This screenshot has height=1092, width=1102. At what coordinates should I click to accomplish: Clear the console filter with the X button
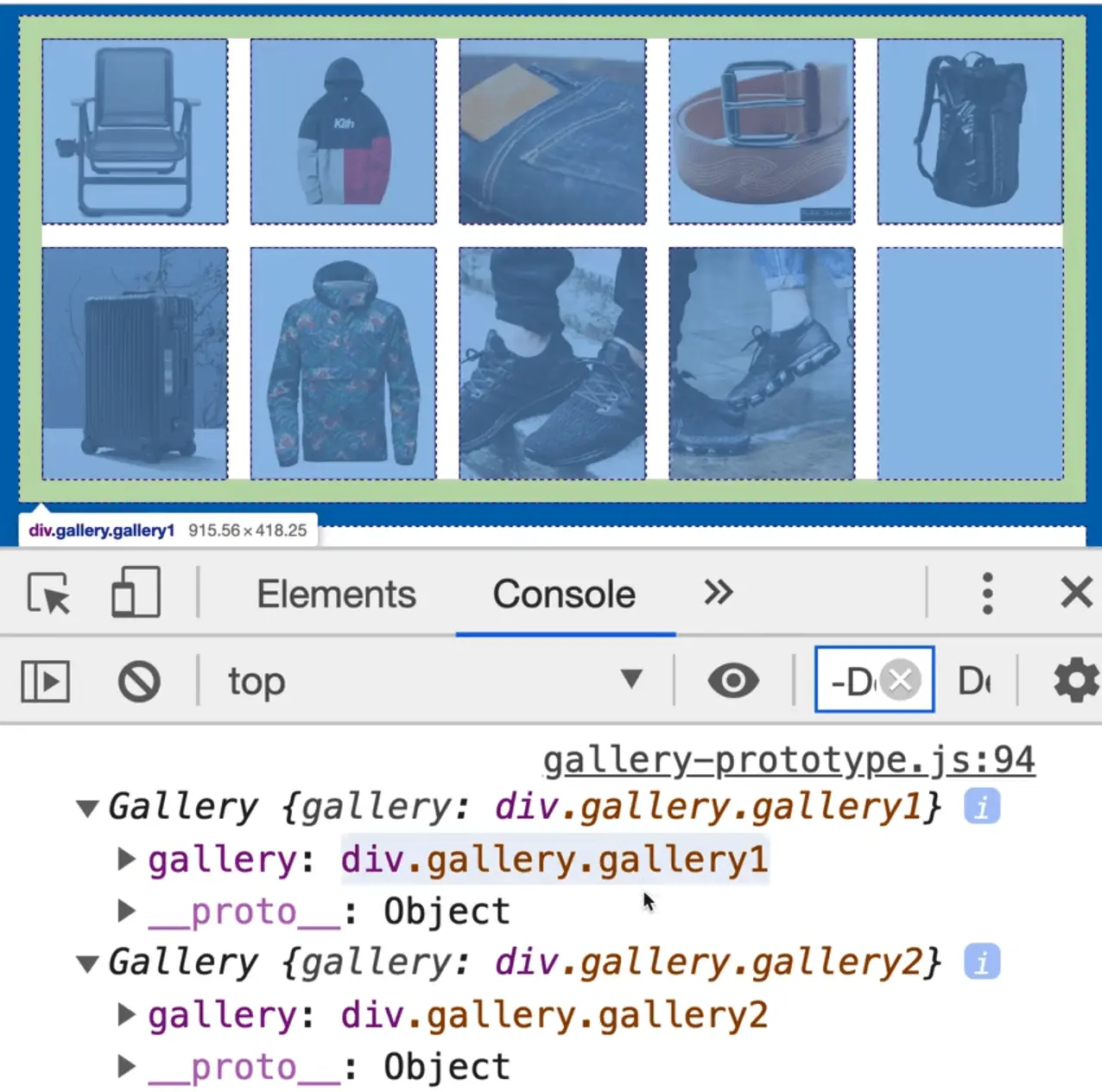tap(900, 681)
